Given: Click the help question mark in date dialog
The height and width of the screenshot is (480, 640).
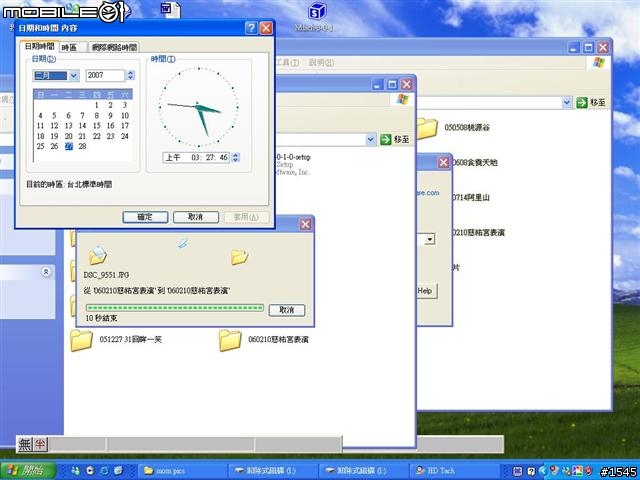Looking at the screenshot, I should coord(251,28).
